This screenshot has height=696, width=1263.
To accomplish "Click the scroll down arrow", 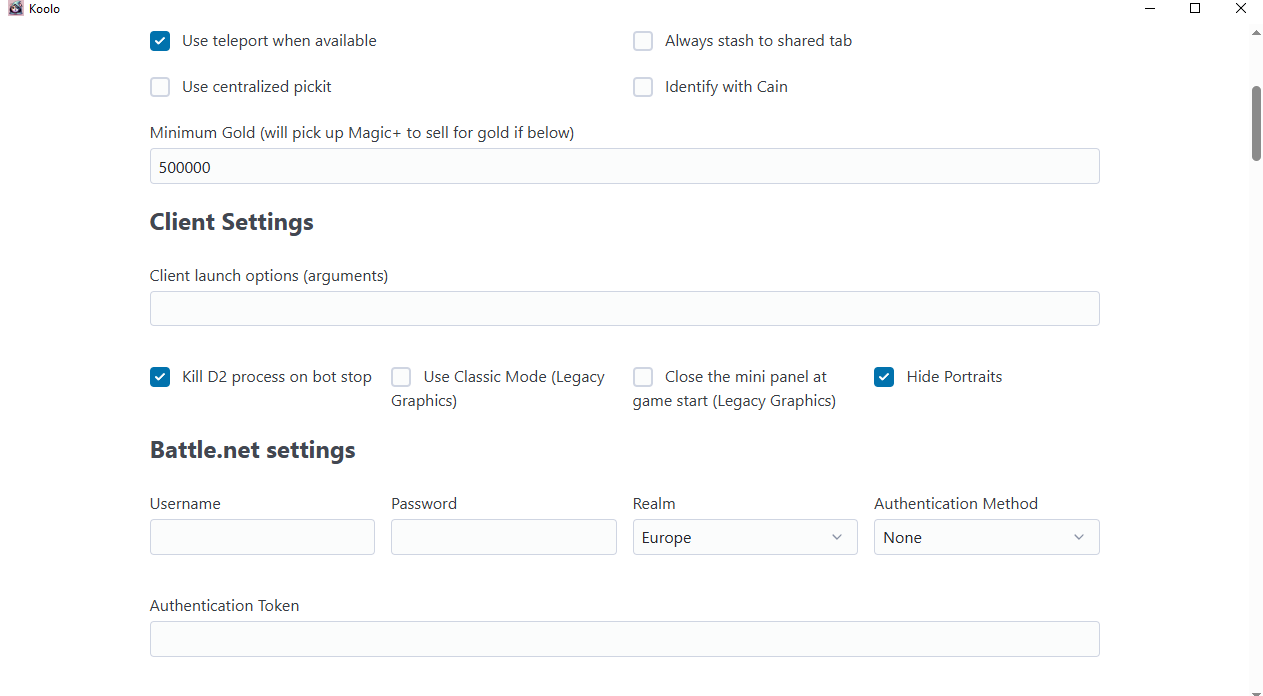I will pos(1256,689).
